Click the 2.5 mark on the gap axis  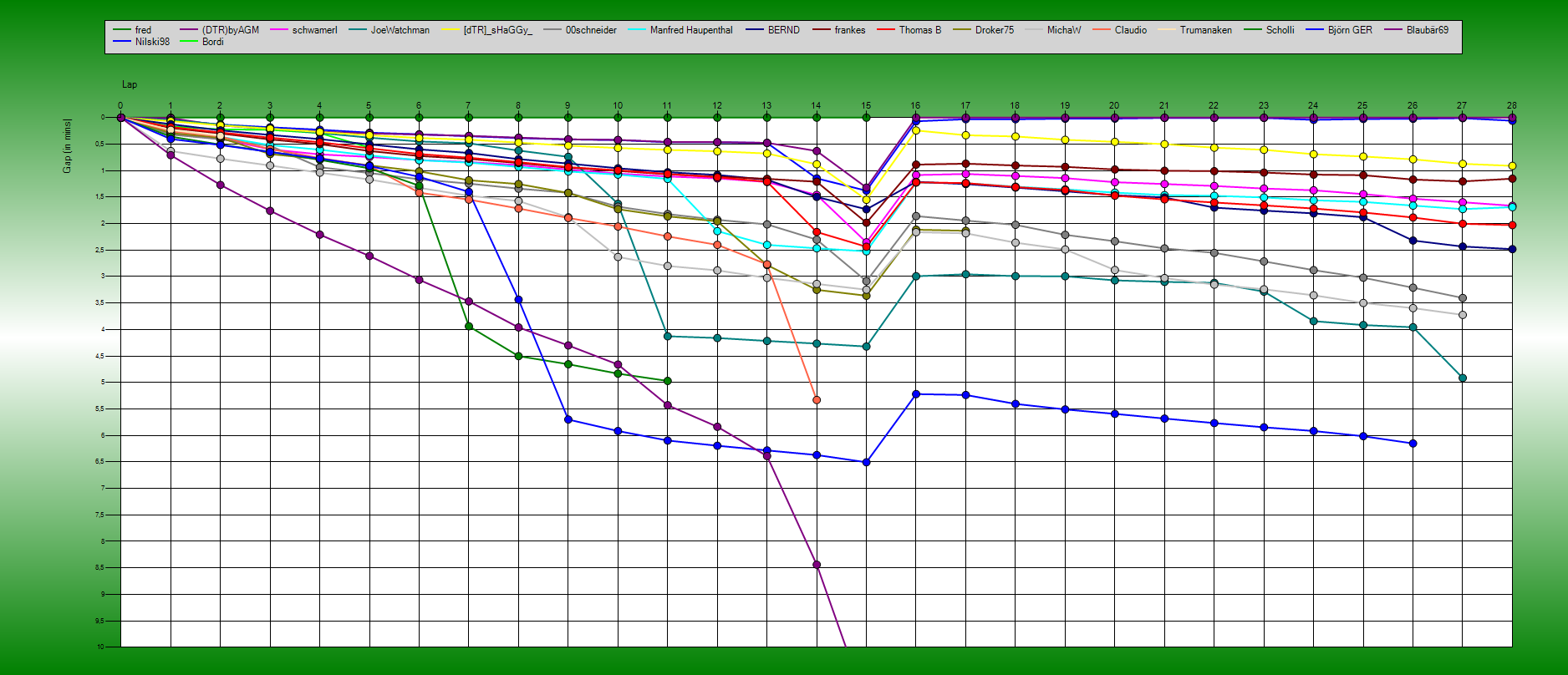click(x=101, y=250)
